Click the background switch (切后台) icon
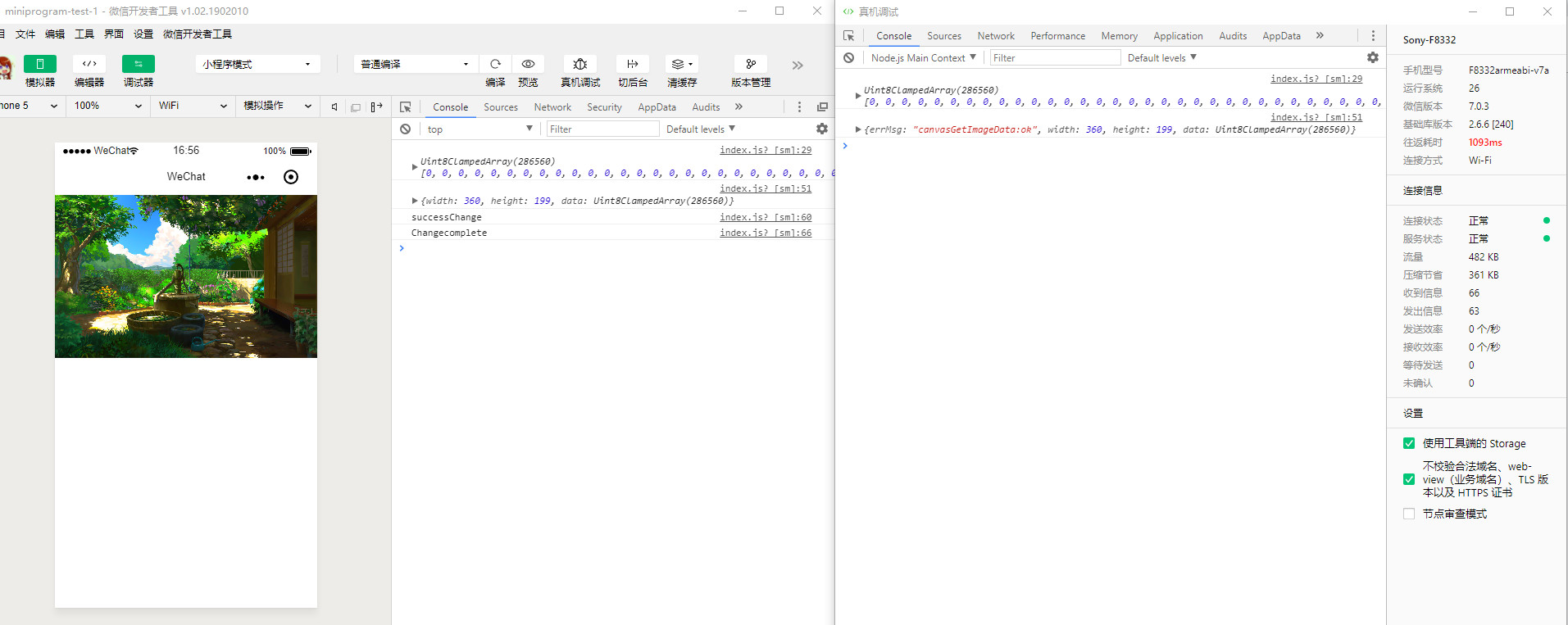 point(633,64)
